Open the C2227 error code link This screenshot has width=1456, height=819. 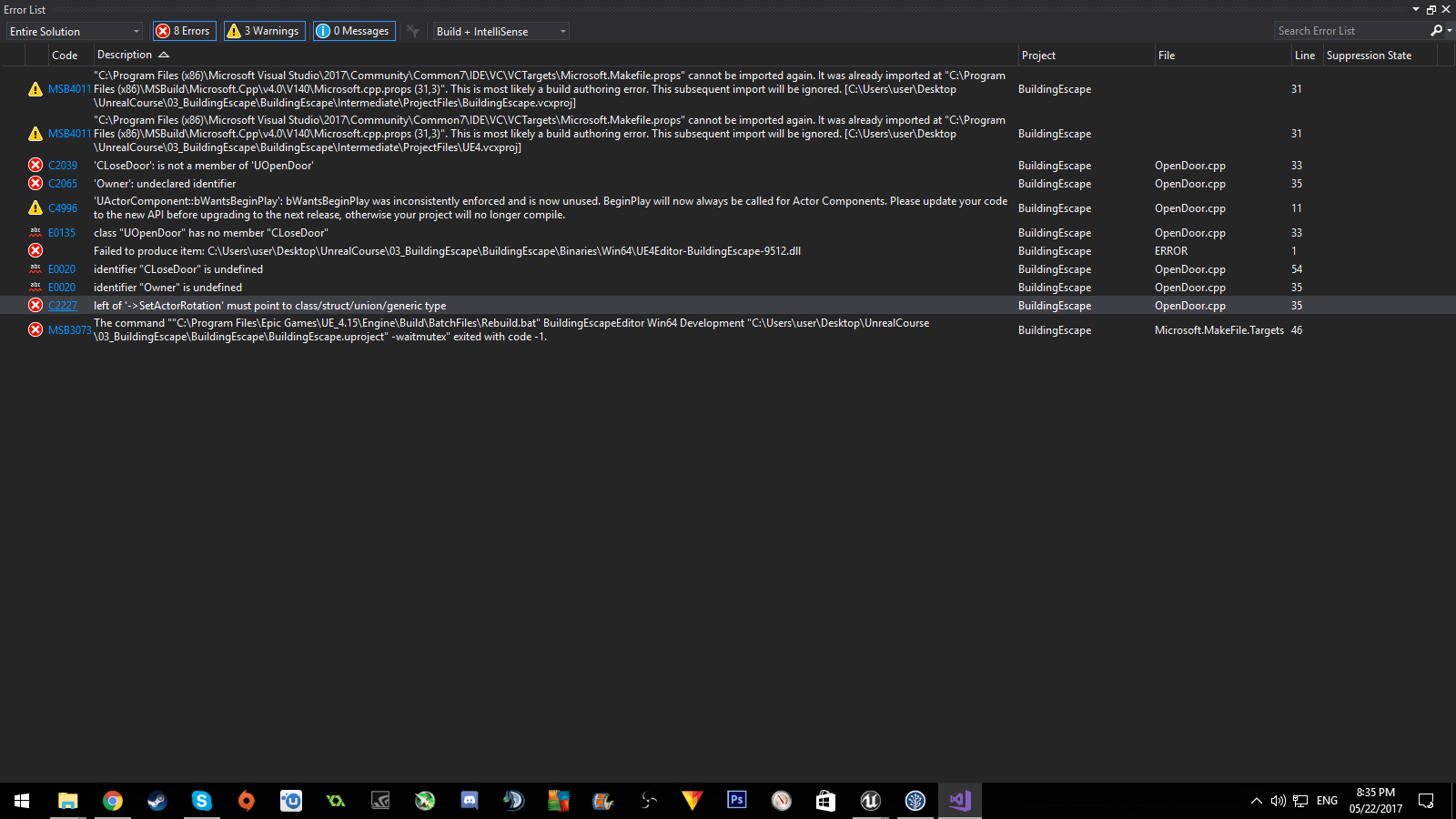click(63, 306)
